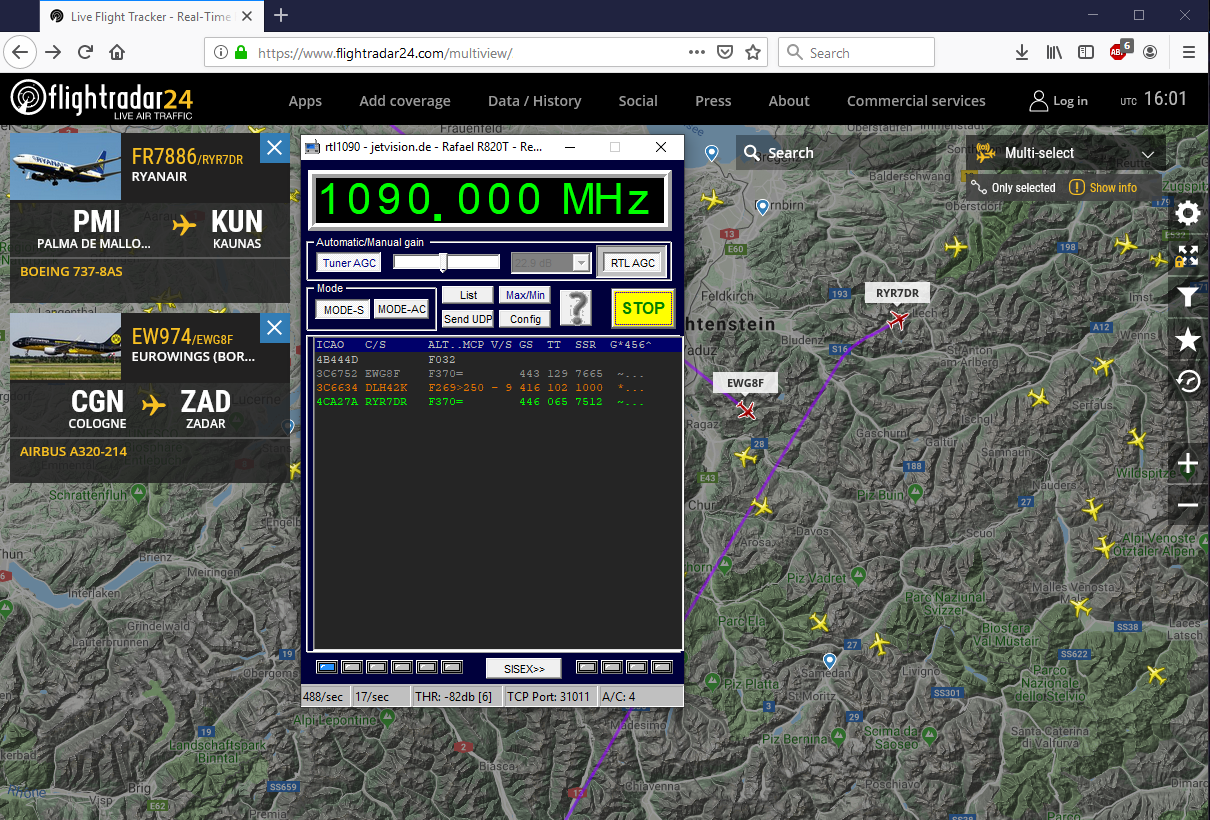Bookmark this page with star icon
This screenshot has width=1210, height=820.
pyautogui.click(x=753, y=52)
